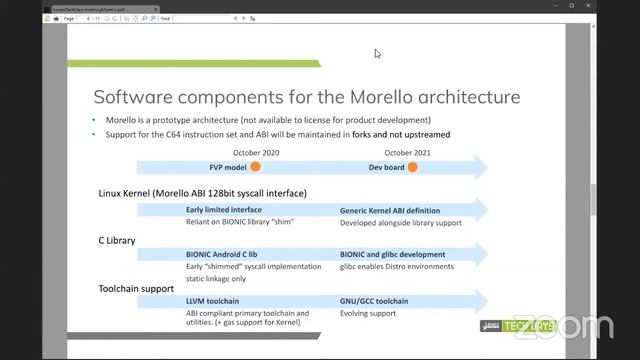
Task: Click the slide title 'Software components for the Morello architecture'
Action: coord(307,97)
